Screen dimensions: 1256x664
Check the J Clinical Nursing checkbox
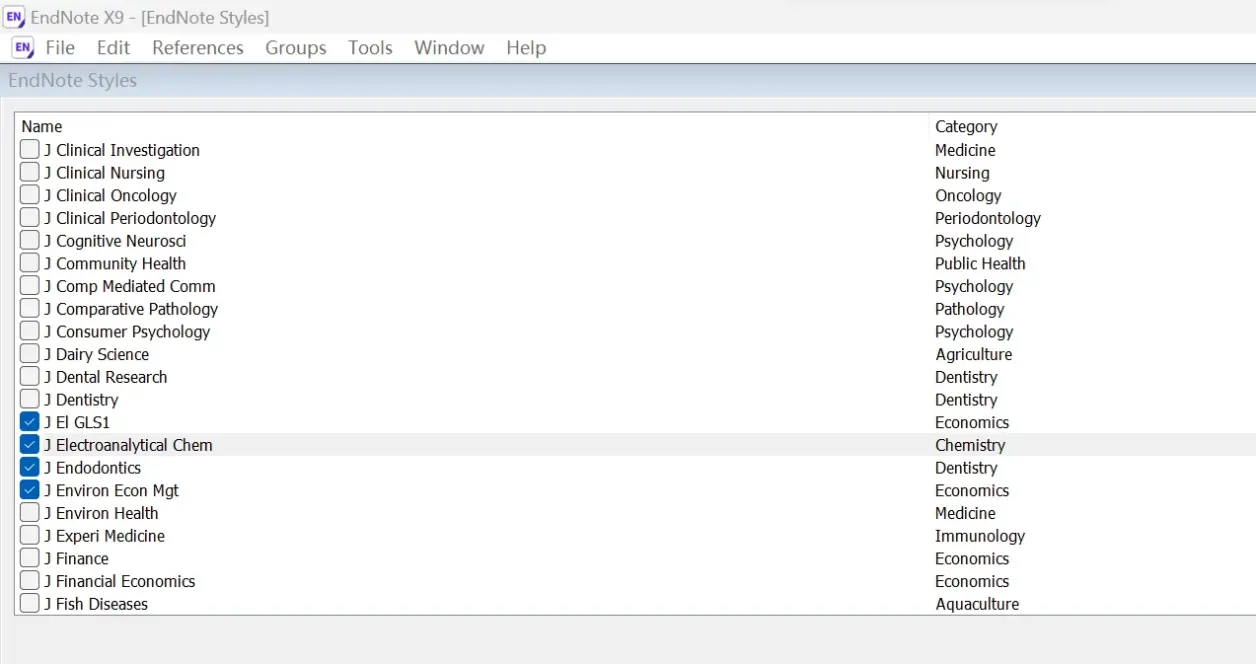point(30,172)
